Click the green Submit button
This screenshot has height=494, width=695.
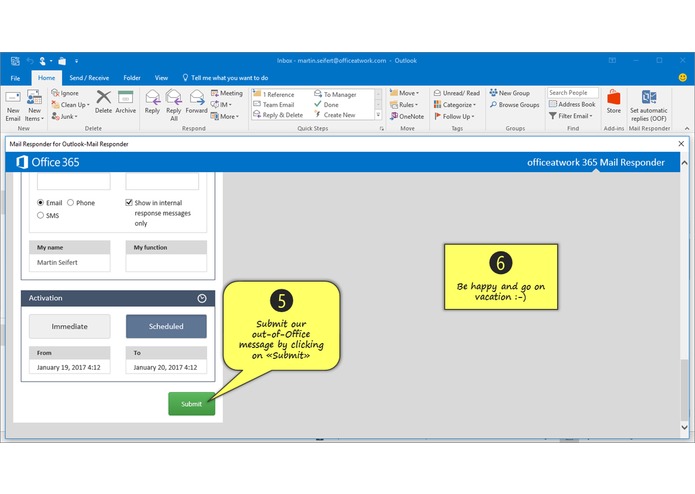pos(191,404)
